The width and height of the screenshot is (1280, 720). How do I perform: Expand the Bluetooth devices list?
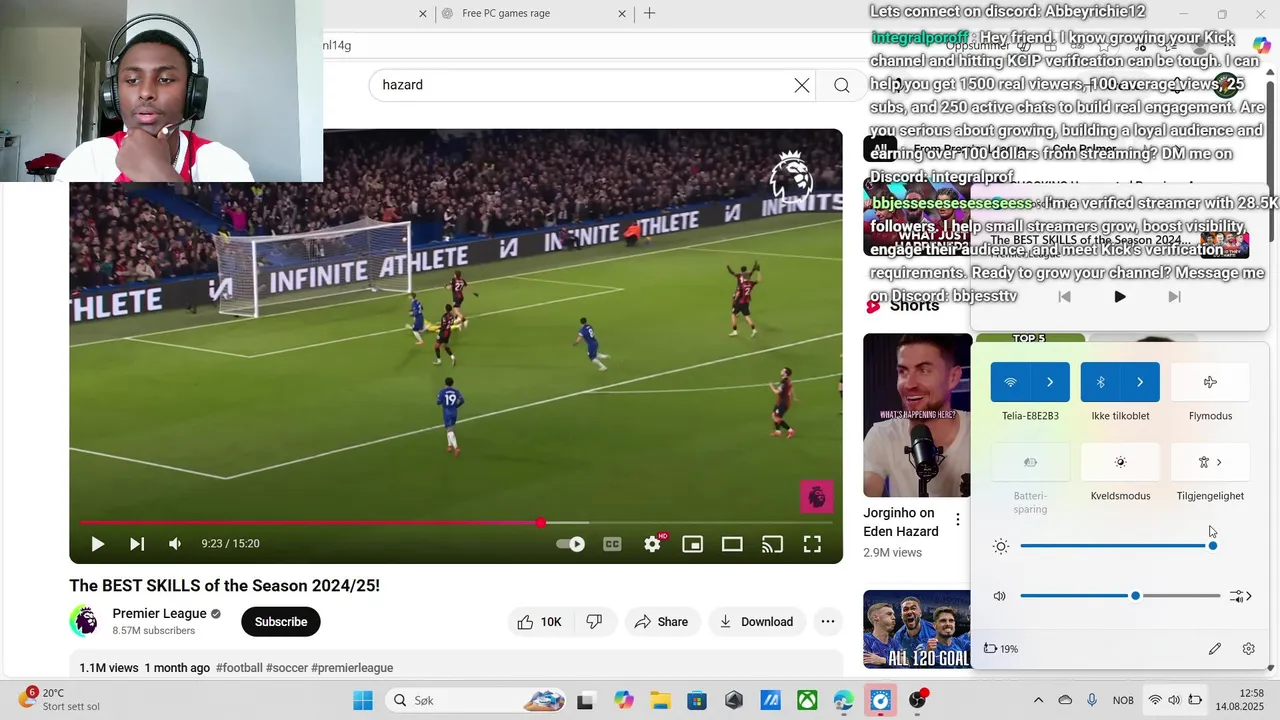point(1140,382)
